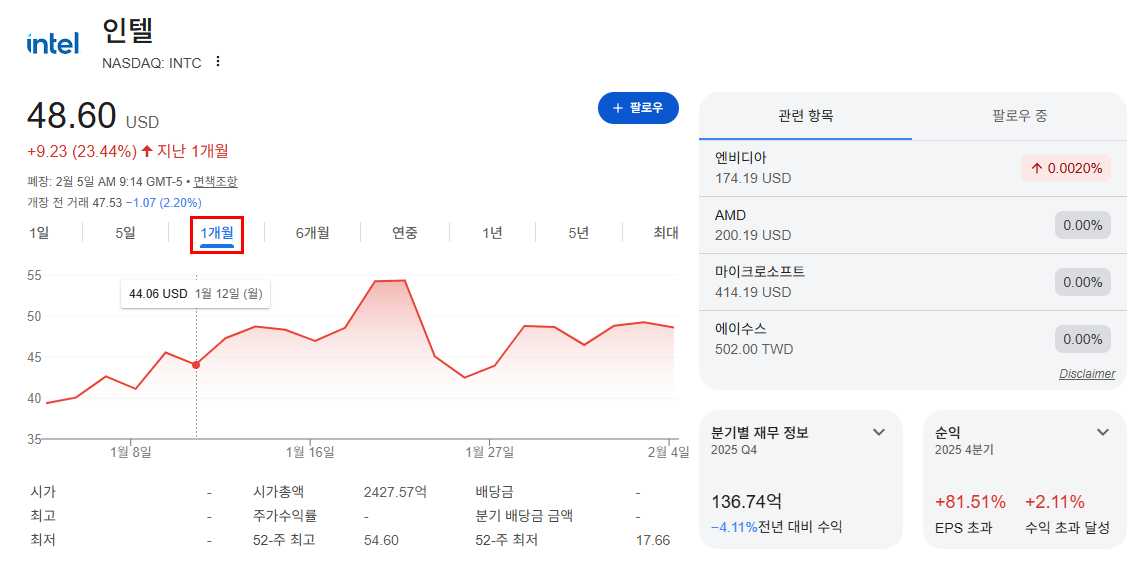Image resolution: width=1142 pixels, height=562 pixels.
Task: Expand the 분기별 재무 정보 card chevron
Action: tap(879, 432)
